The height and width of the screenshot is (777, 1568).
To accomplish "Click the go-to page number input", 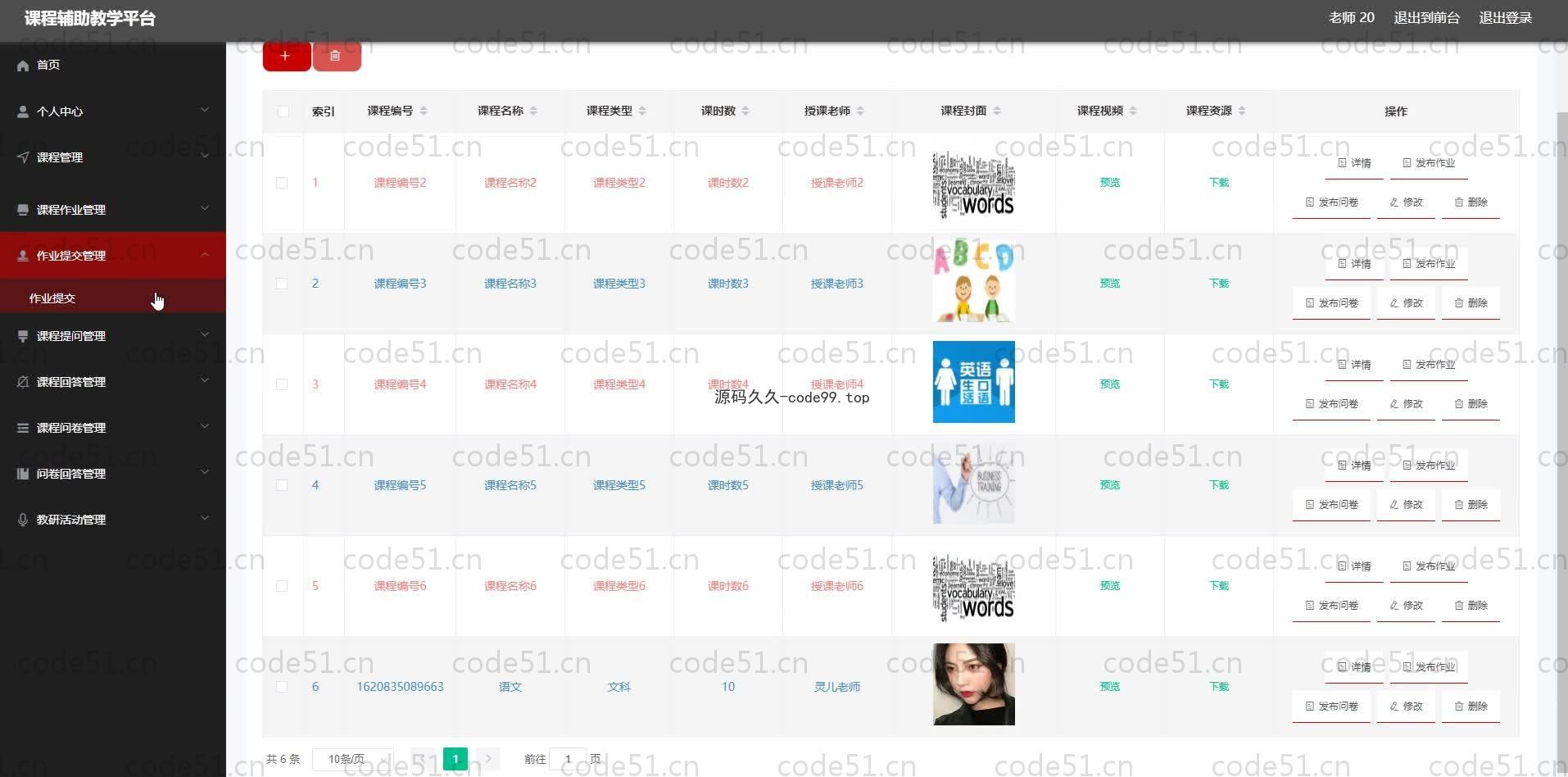I will point(568,759).
